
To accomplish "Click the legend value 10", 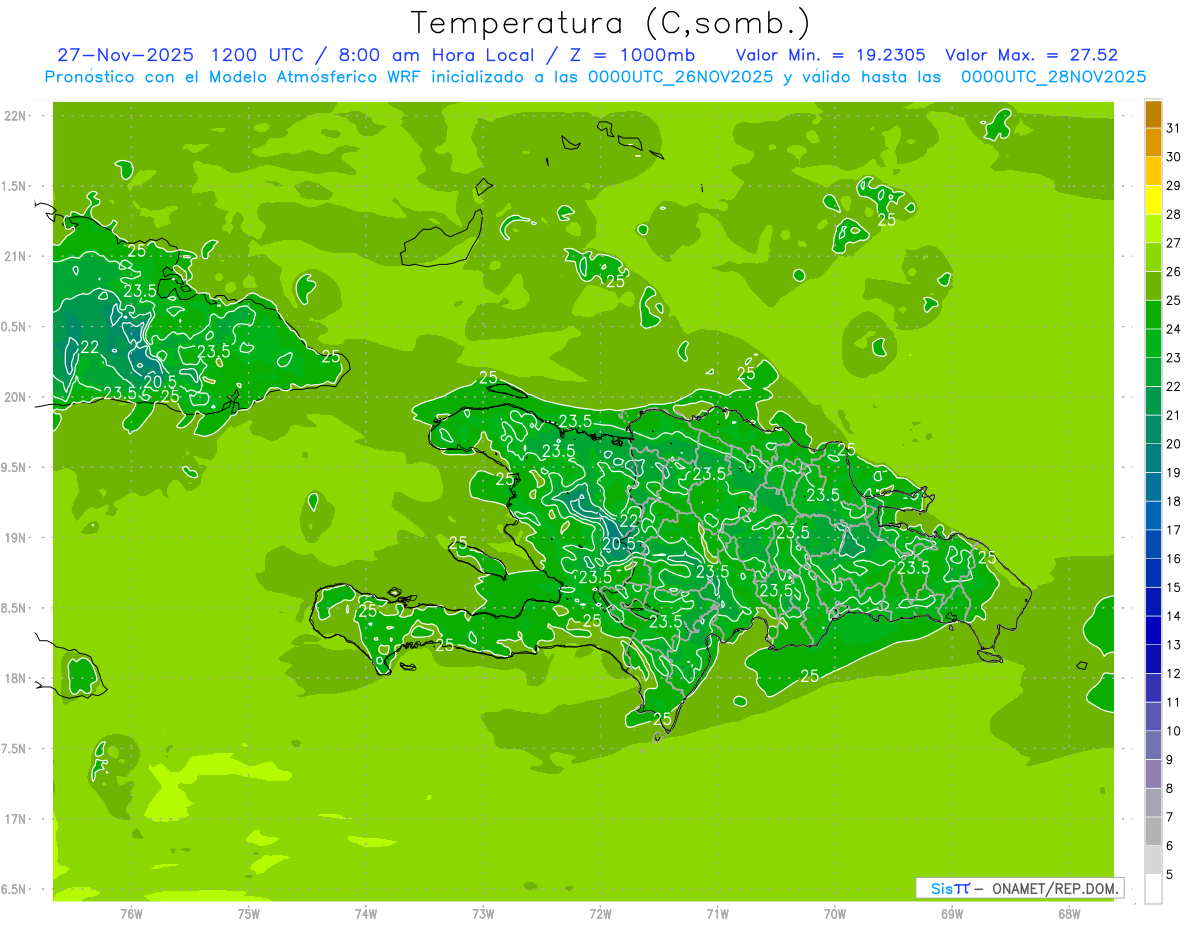I will click(1173, 731).
